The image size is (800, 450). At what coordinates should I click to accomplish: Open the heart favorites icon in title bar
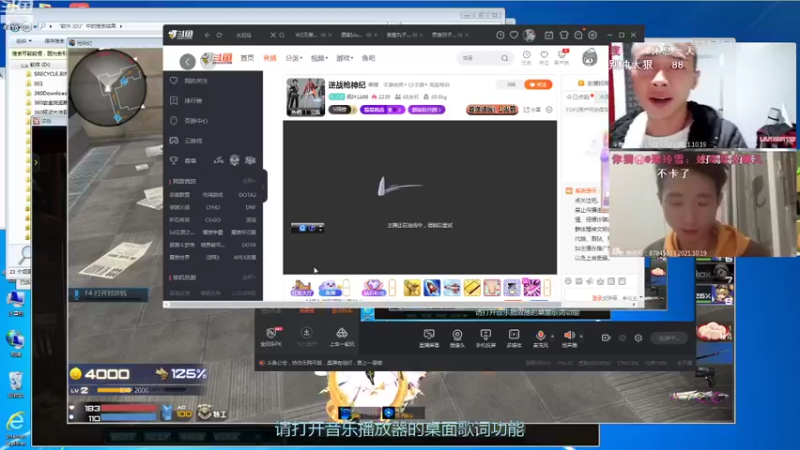coord(514,35)
